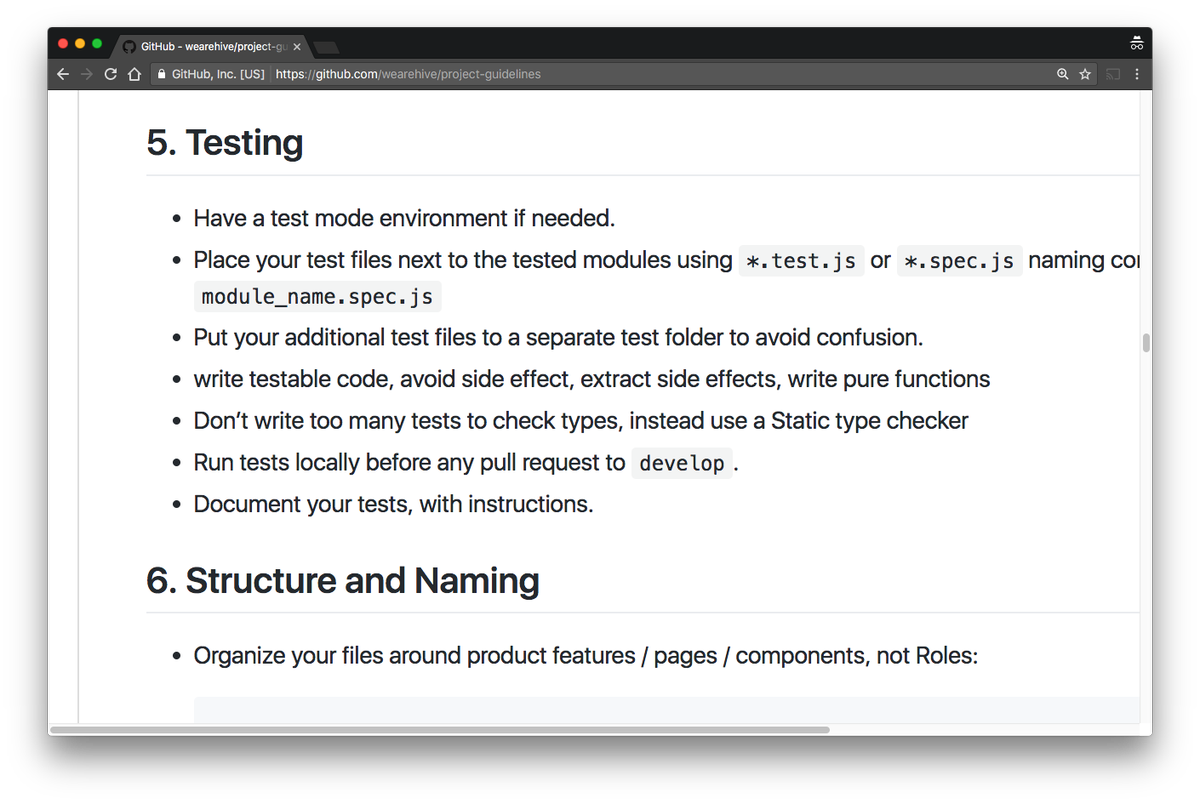Click the '*.spec.js' code snippet
The image size is (1200, 804).
pyautogui.click(x=960, y=261)
